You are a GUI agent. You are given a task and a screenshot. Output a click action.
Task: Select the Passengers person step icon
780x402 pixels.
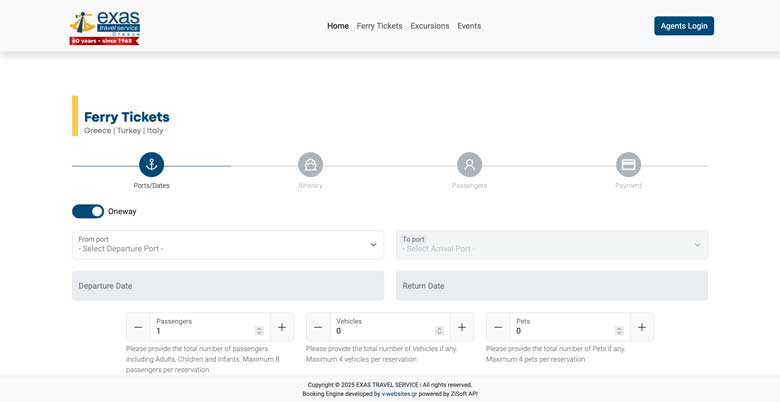pos(470,165)
